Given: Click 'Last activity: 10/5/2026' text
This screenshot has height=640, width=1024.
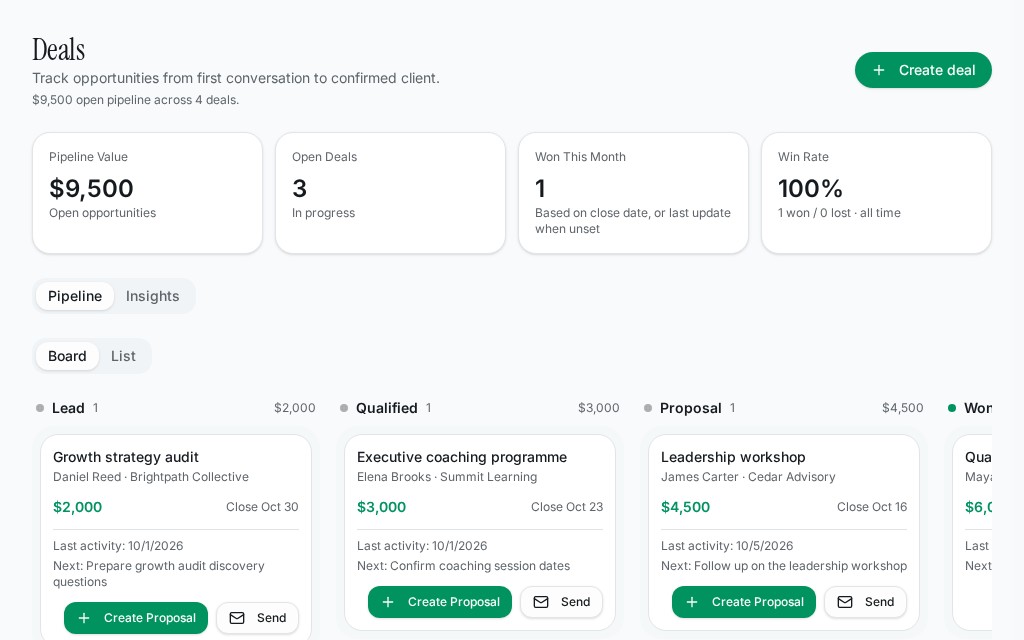Looking at the screenshot, I should click(727, 546).
